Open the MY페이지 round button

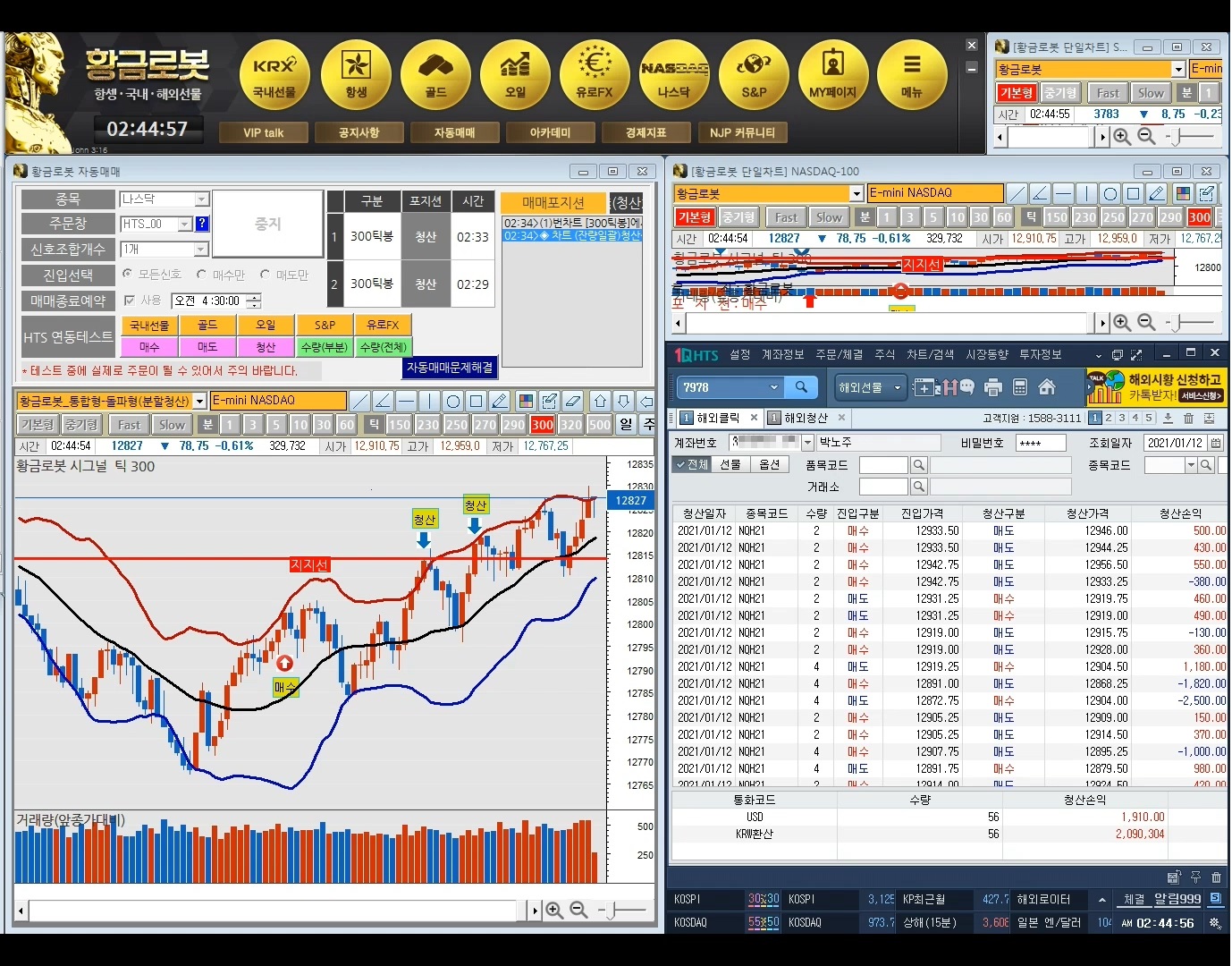pos(833,75)
